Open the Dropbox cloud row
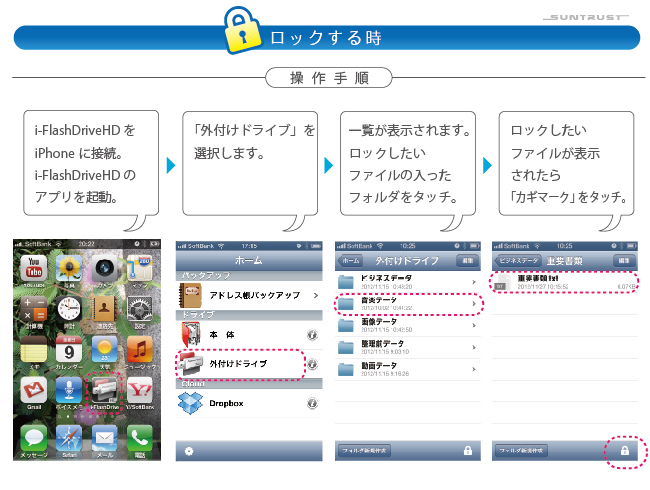This screenshot has height=490, width=650. [249, 403]
